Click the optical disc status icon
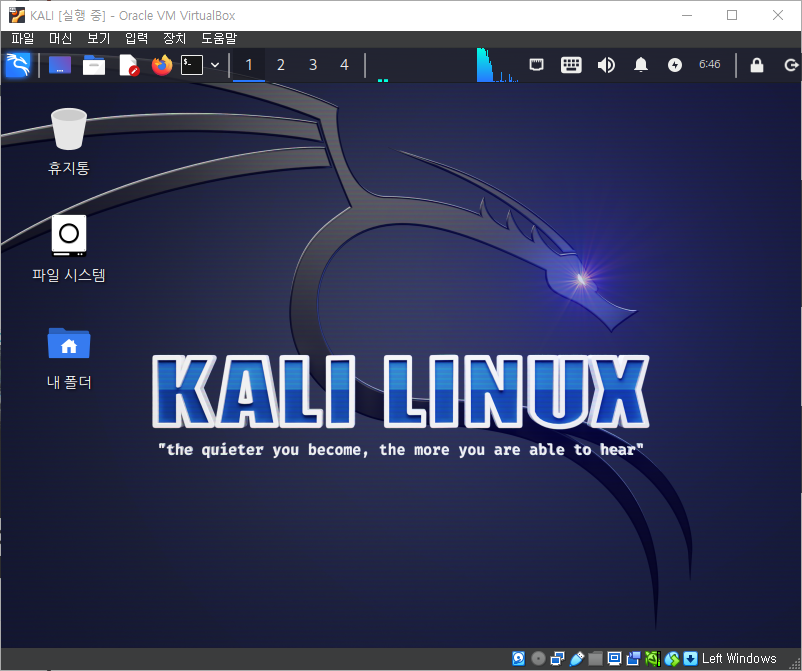The image size is (802, 671). pyautogui.click(x=538, y=659)
